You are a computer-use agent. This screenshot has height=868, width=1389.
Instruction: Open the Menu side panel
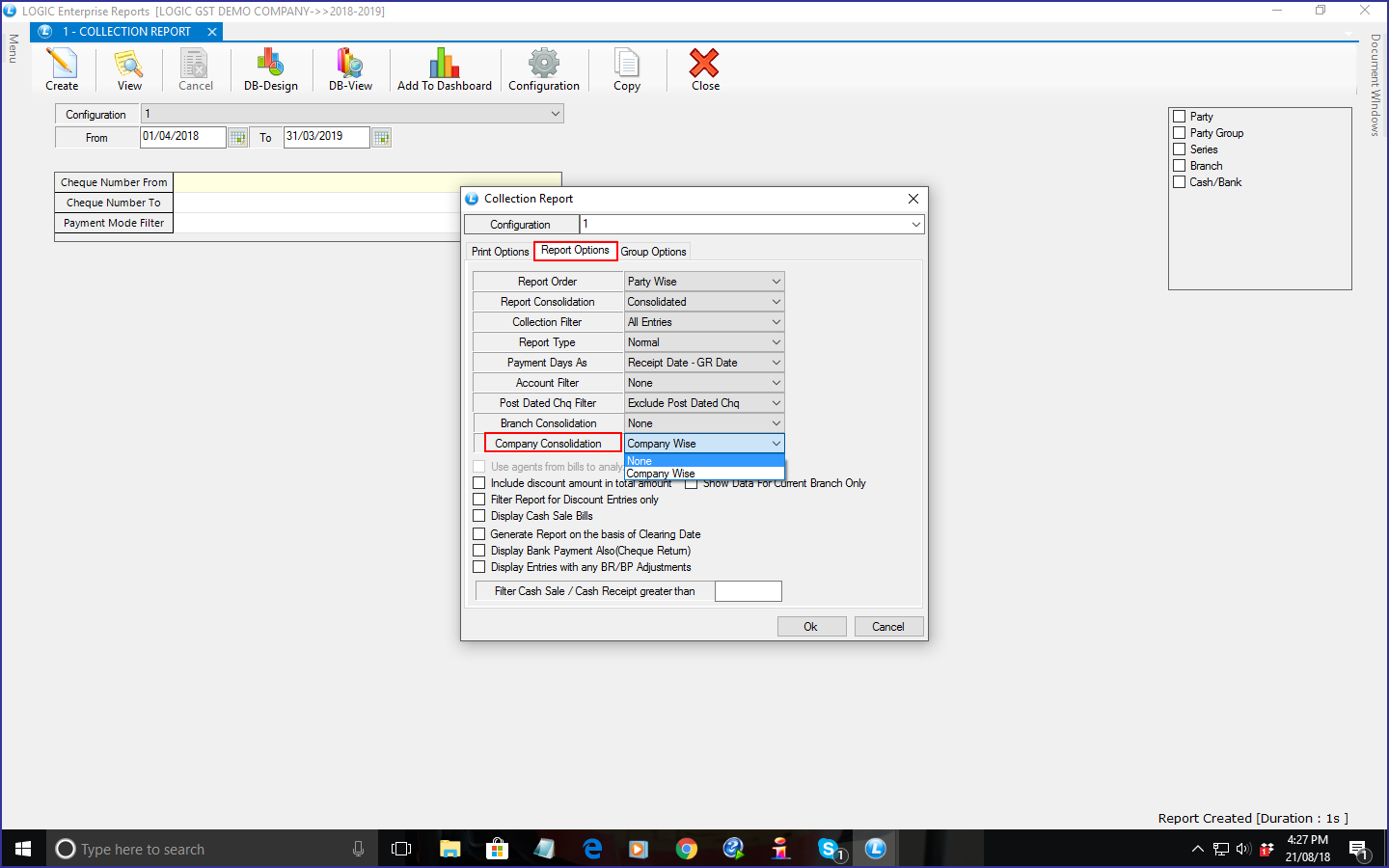[14, 48]
